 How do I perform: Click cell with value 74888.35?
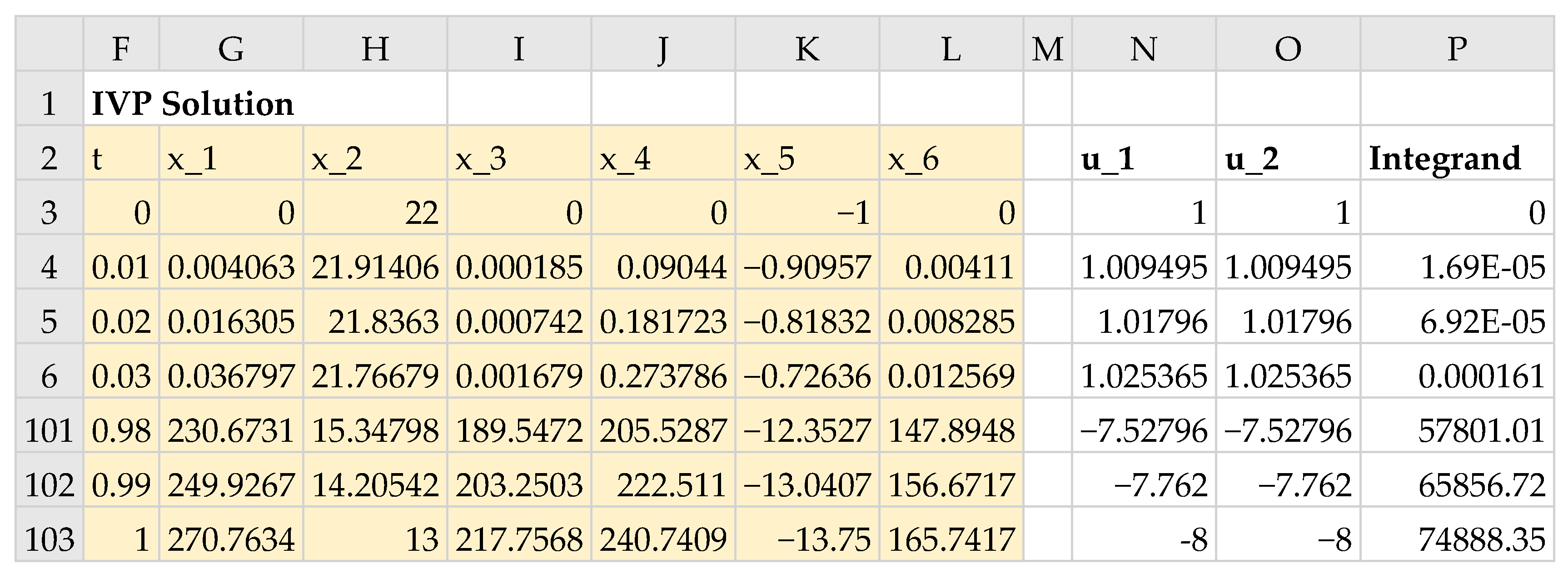coord(1457,539)
